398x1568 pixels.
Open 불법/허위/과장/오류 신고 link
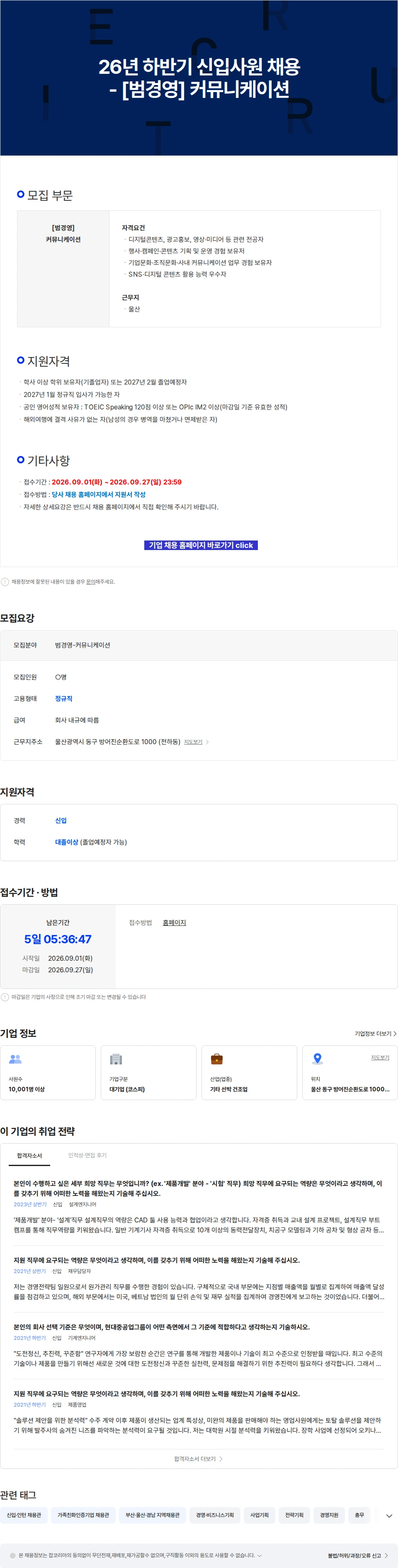tap(358, 1555)
